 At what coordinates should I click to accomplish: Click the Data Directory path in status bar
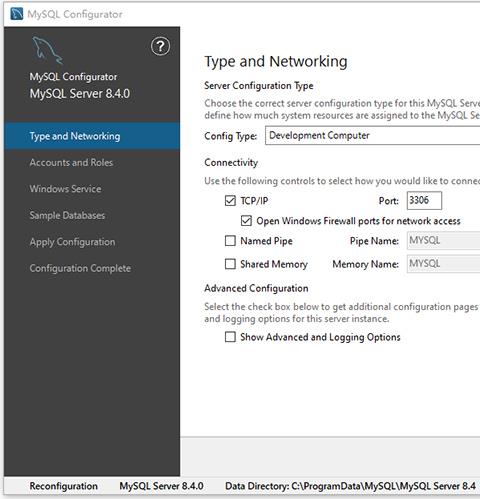tap(350, 486)
